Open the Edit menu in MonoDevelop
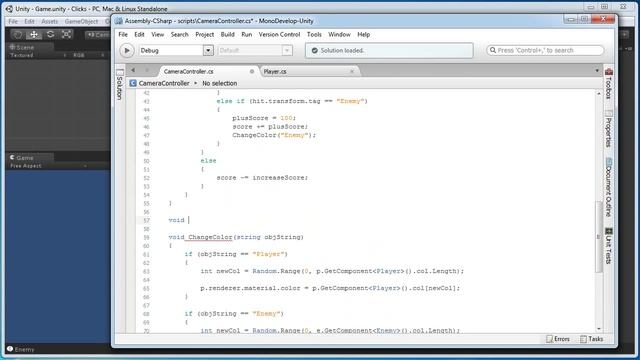This screenshot has width=640, height=360. [139, 34]
